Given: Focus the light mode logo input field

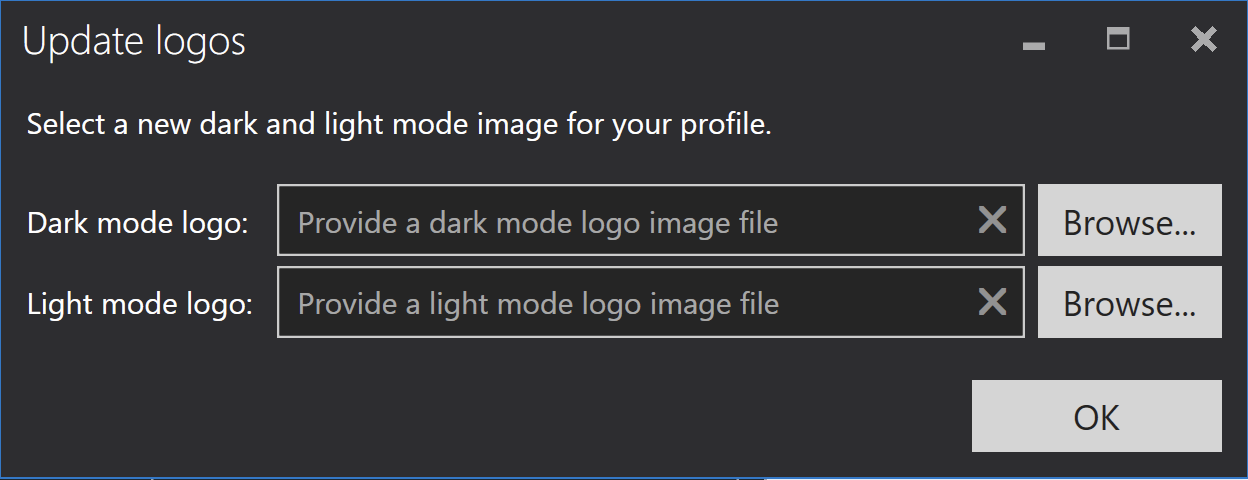Looking at the screenshot, I should (651, 302).
